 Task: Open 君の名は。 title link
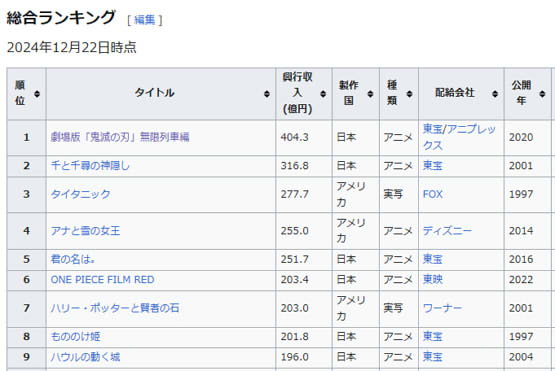pyautogui.click(x=73, y=259)
